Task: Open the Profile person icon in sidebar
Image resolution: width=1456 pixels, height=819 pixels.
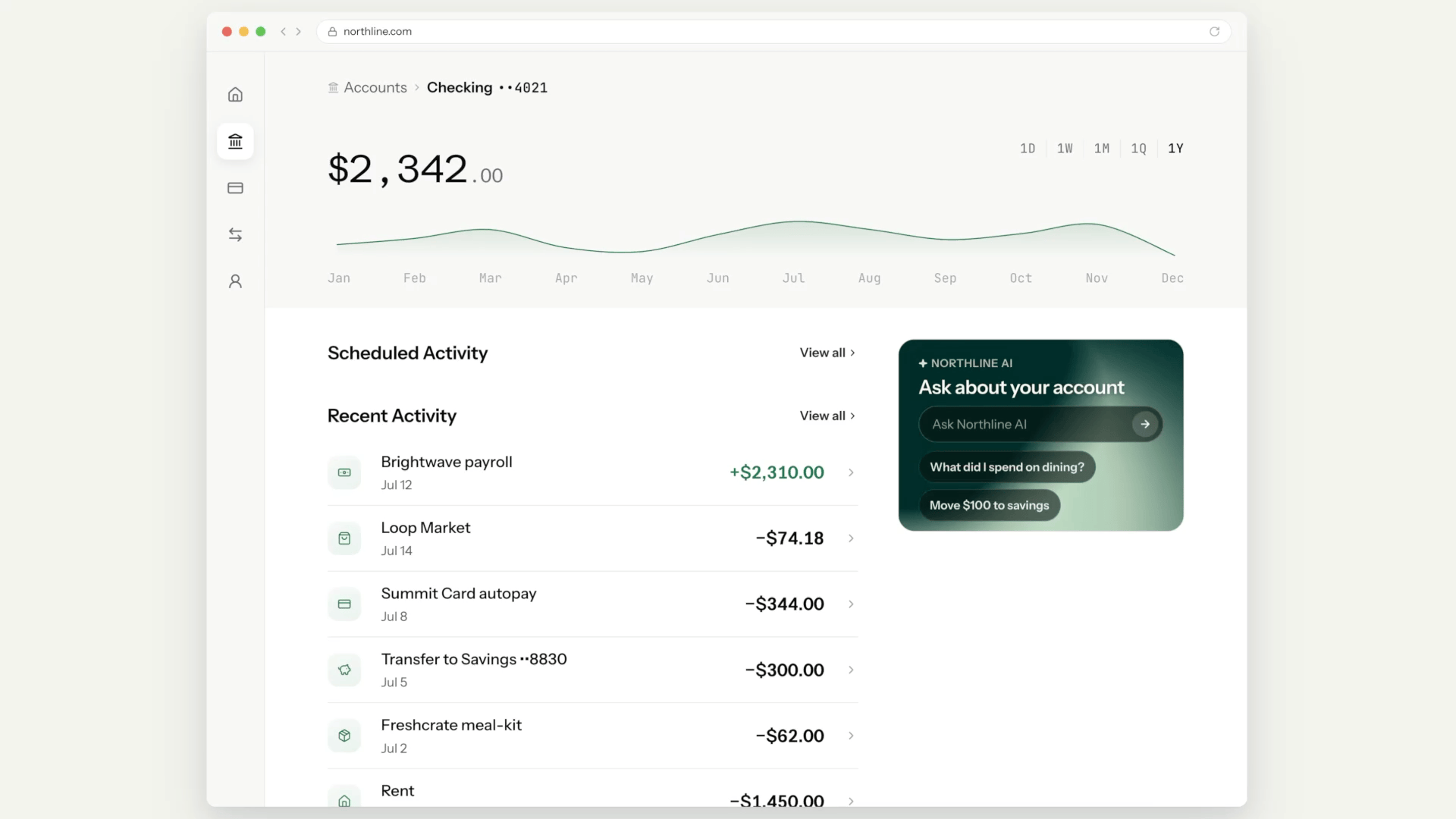Action: (235, 281)
